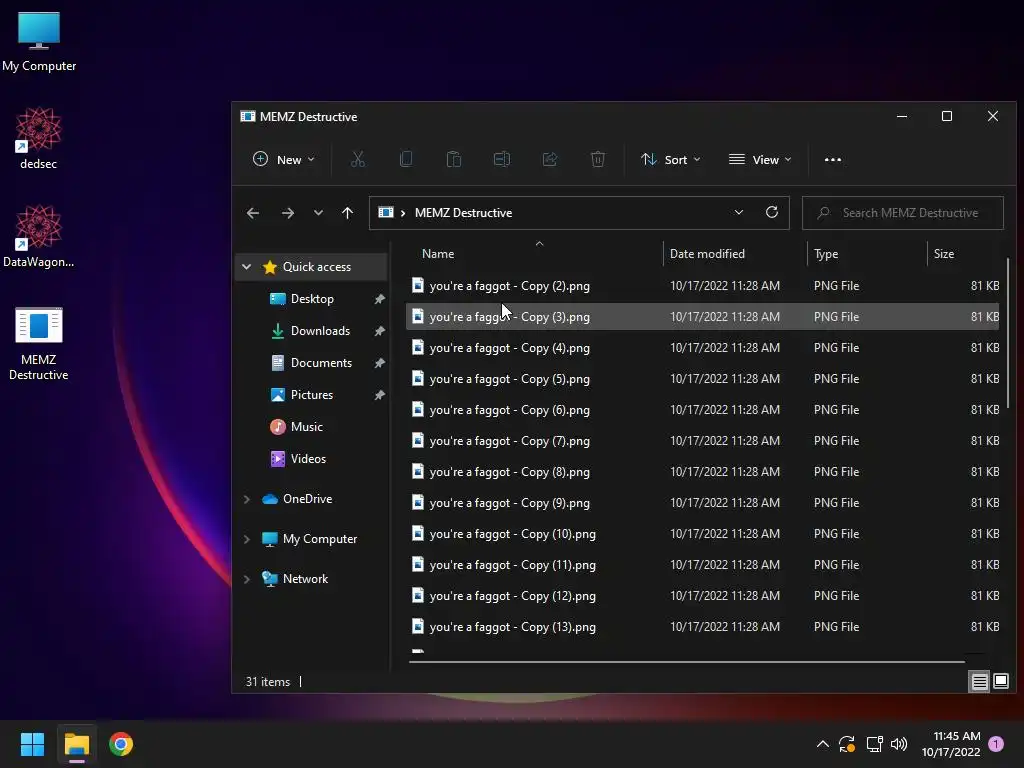Click the Delete trash icon

coord(598,159)
